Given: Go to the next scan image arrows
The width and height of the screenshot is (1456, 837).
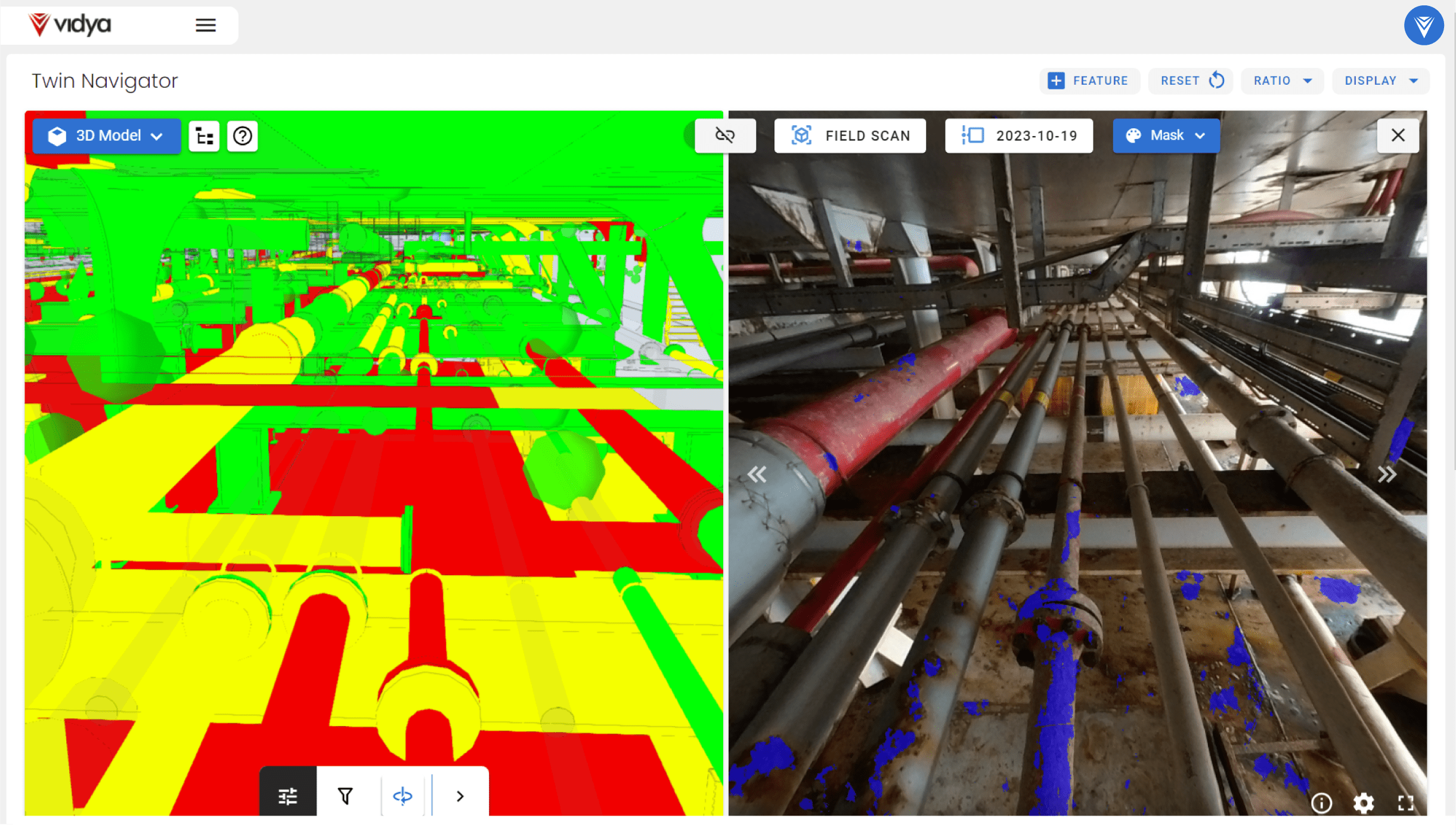Looking at the screenshot, I should point(1387,475).
